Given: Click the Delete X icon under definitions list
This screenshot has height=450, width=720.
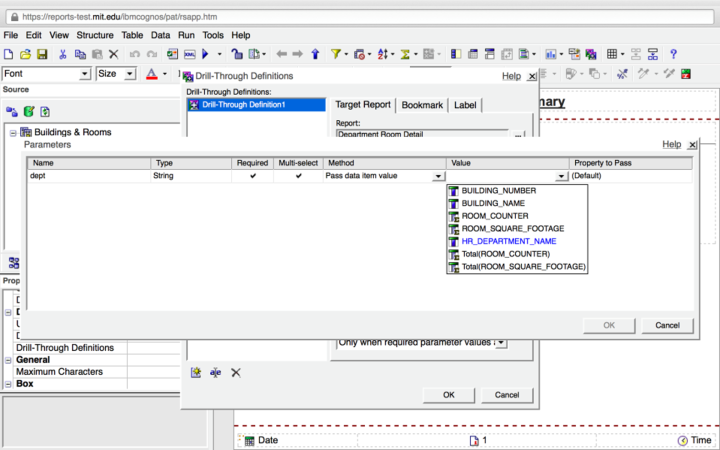Looking at the screenshot, I should [236, 372].
